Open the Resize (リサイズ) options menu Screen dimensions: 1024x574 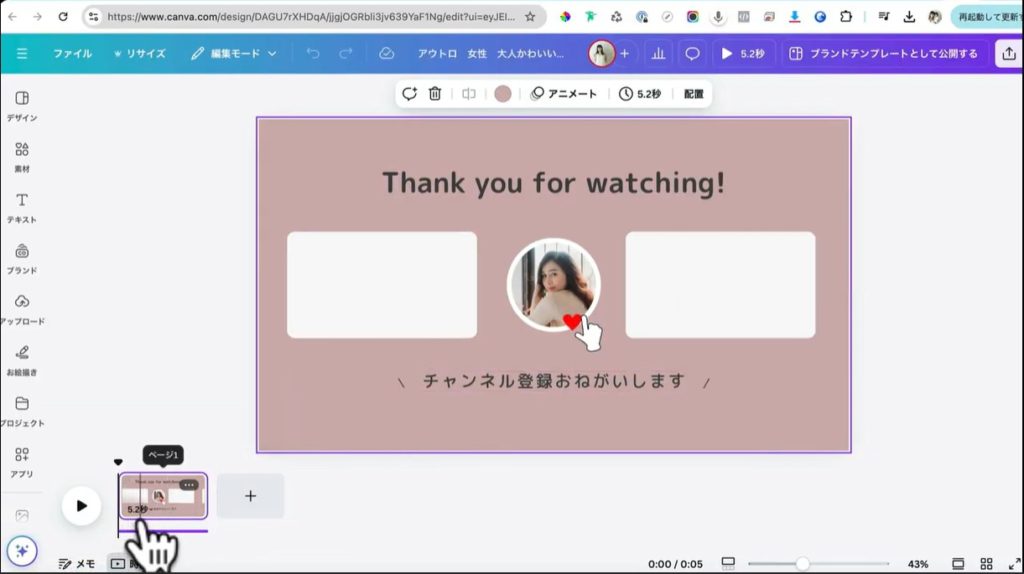click(139, 54)
